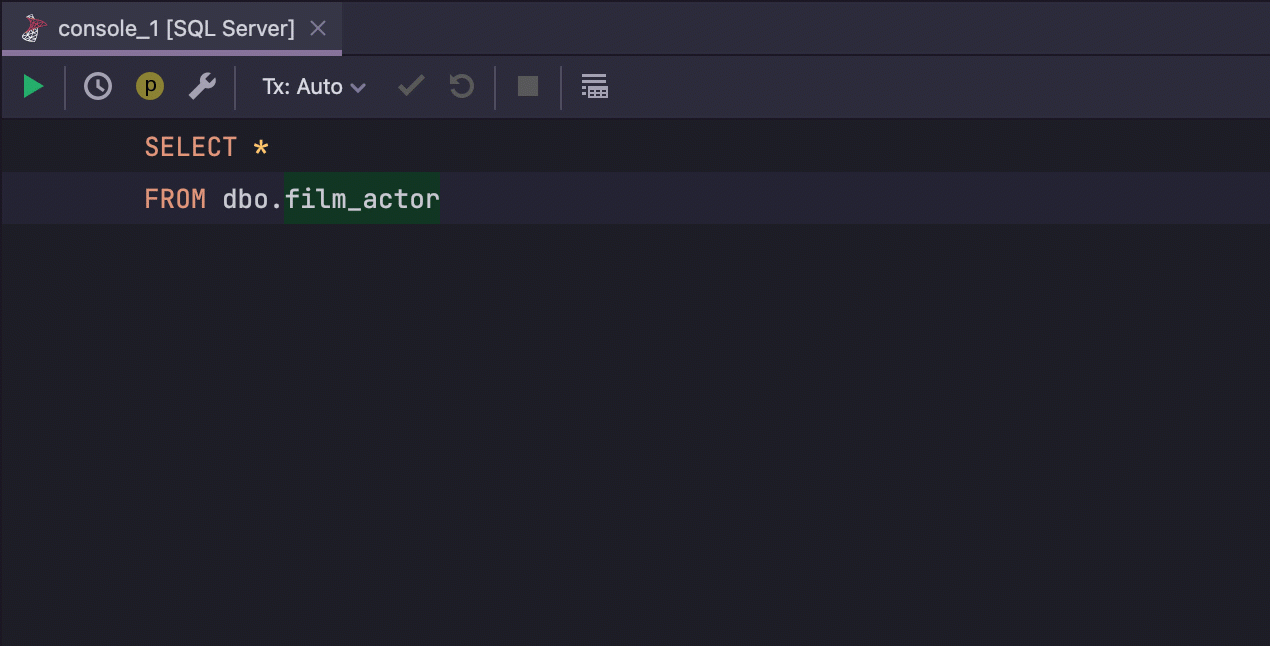This screenshot has width=1270, height=646.
Task: Stop execution with the square Stop button
Action: 528,87
